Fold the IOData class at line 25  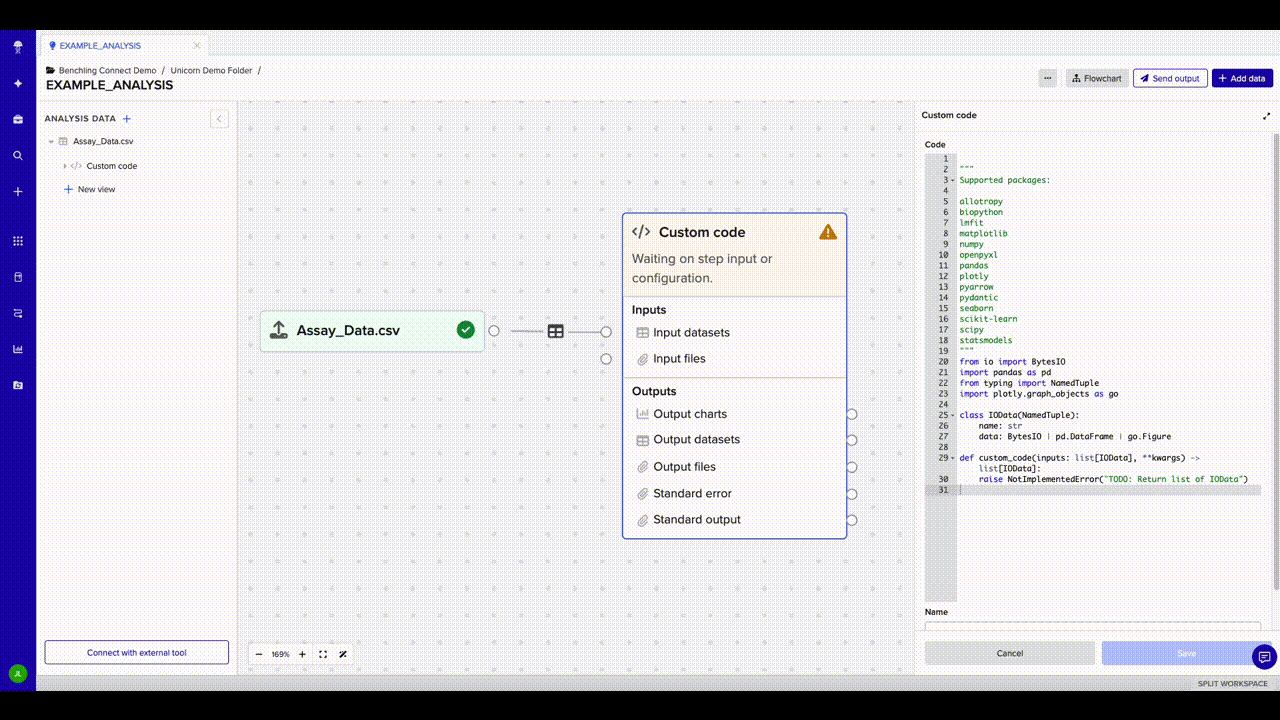[x=953, y=415]
